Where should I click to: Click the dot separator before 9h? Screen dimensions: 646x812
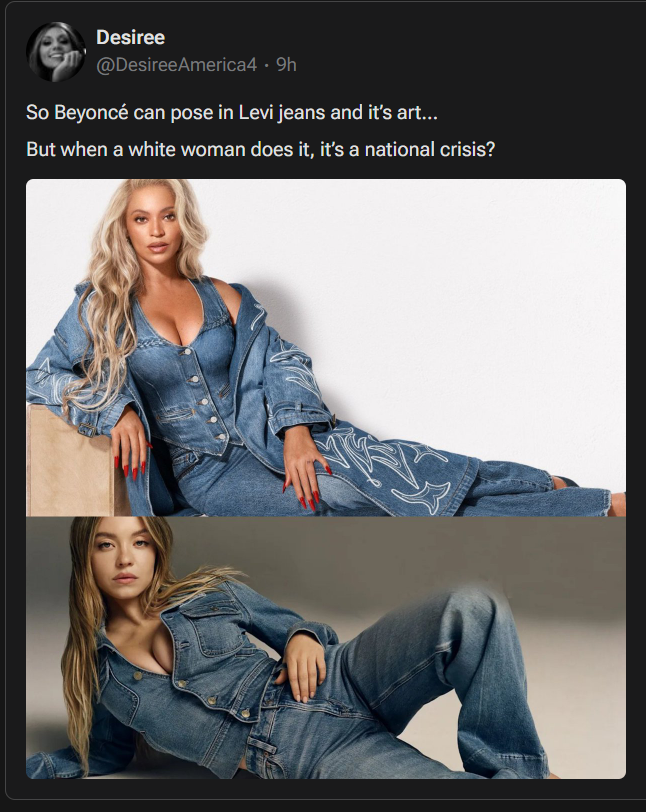pos(266,65)
